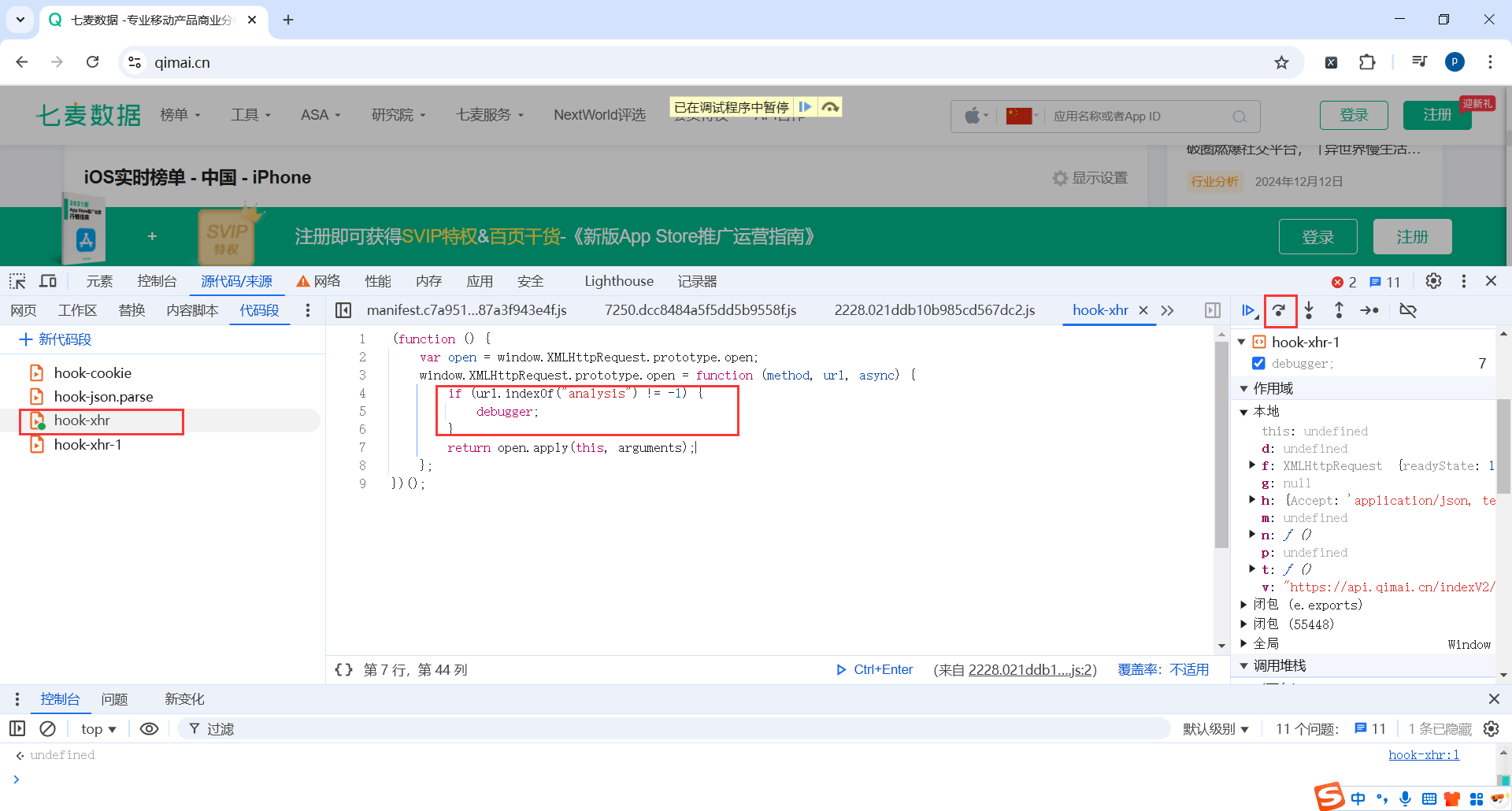The height and width of the screenshot is (811, 1512).
Task: Switch to the Elements tab
Action: pyautogui.click(x=99, y=281)
